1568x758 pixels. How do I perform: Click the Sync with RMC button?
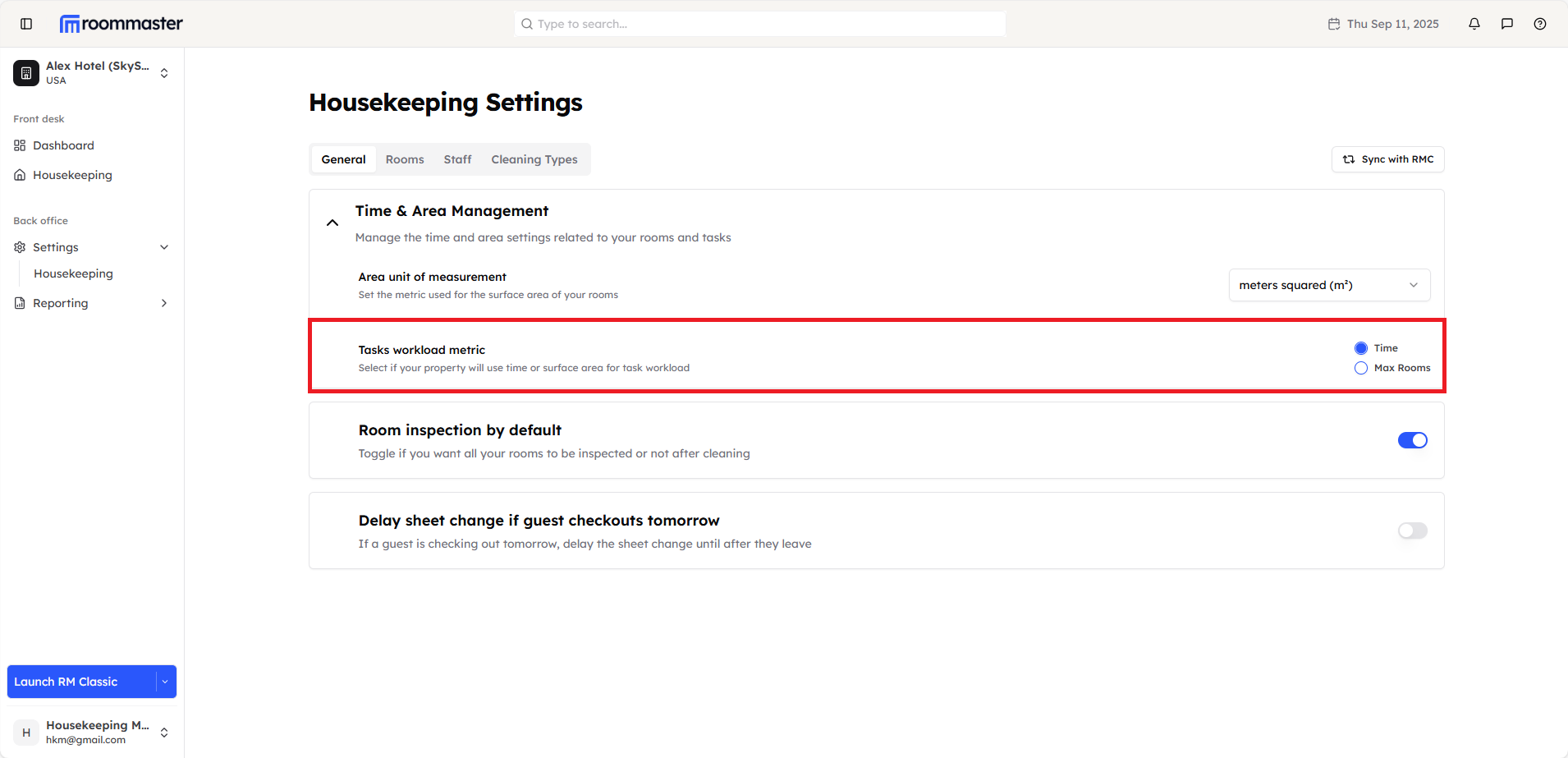tap(1387, 159)
